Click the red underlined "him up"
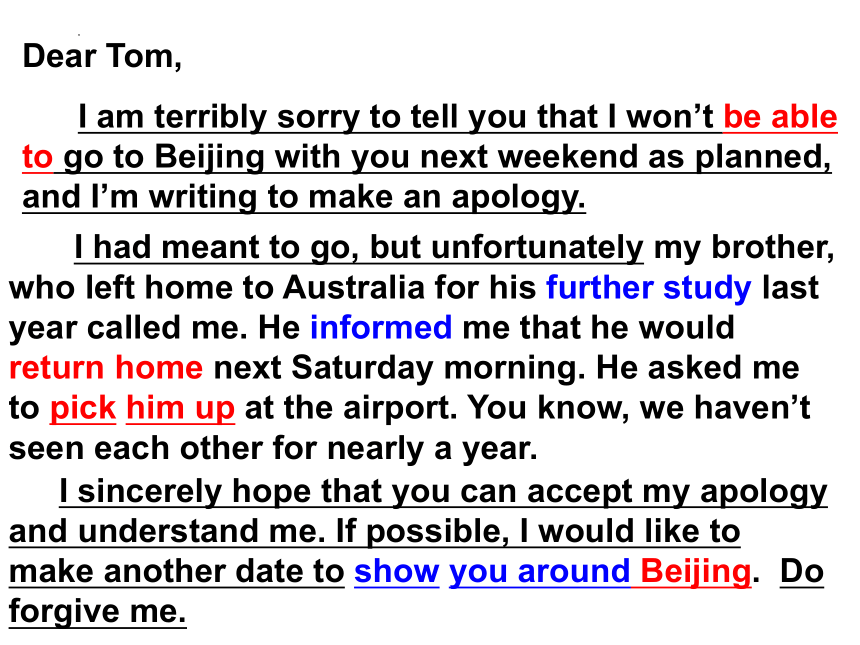The height and width of the screenshot is (645, 860). pos(180,409)
